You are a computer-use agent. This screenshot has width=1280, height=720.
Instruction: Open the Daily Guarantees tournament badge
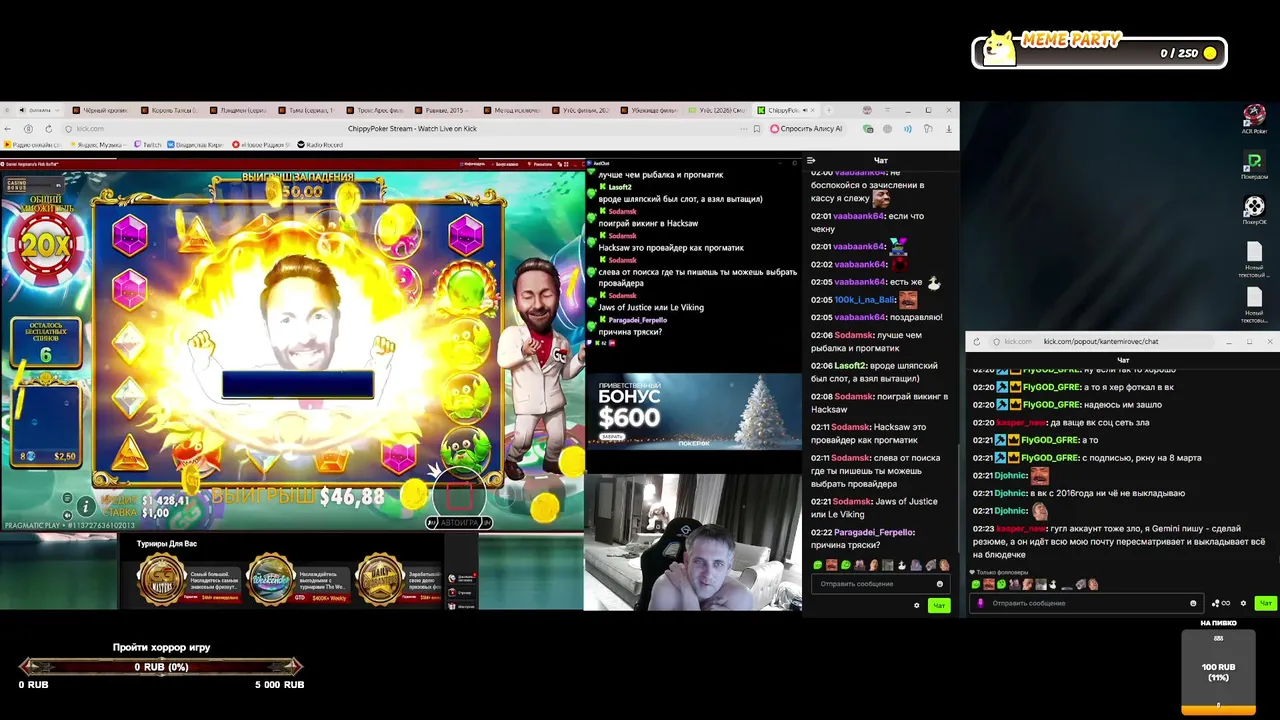coord(380,579)
